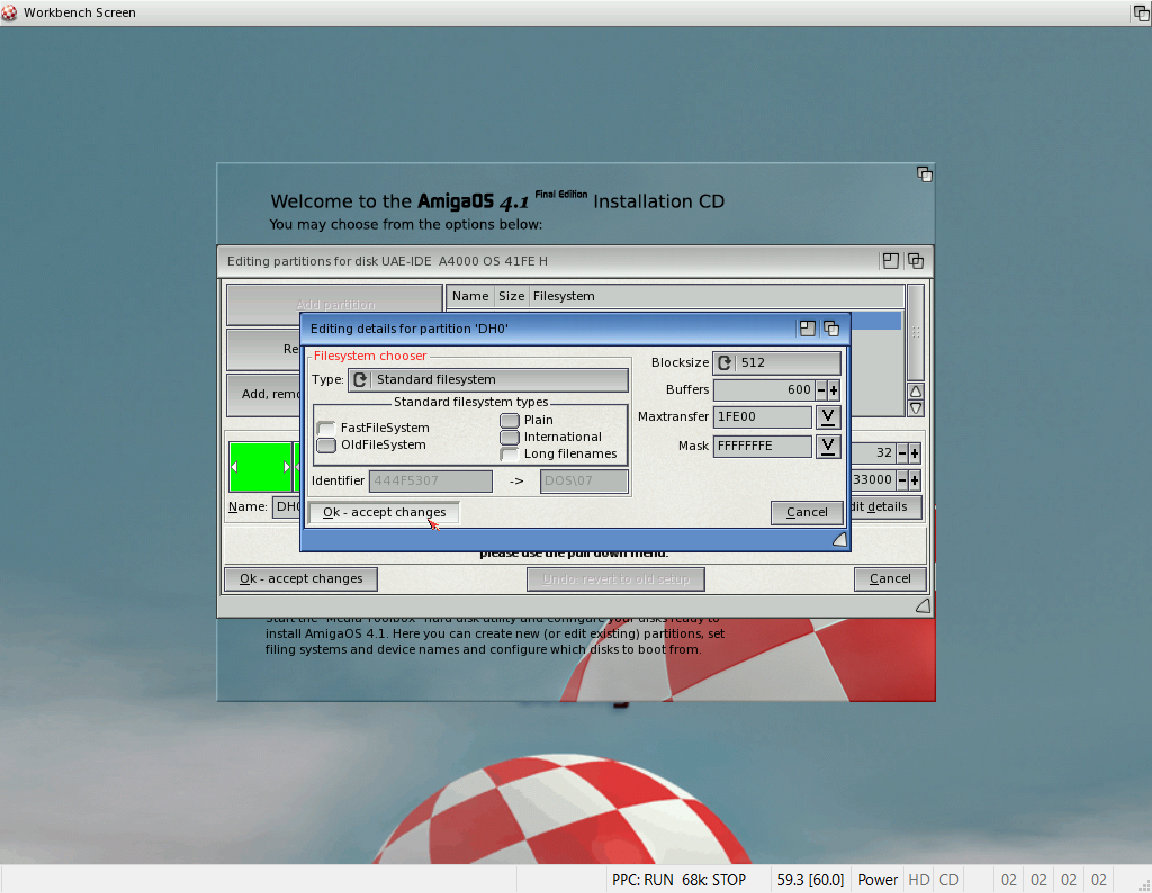Enable the Plain filesystem mode
The width and height of the screenshot is (1152, 893).
[510, 420]
